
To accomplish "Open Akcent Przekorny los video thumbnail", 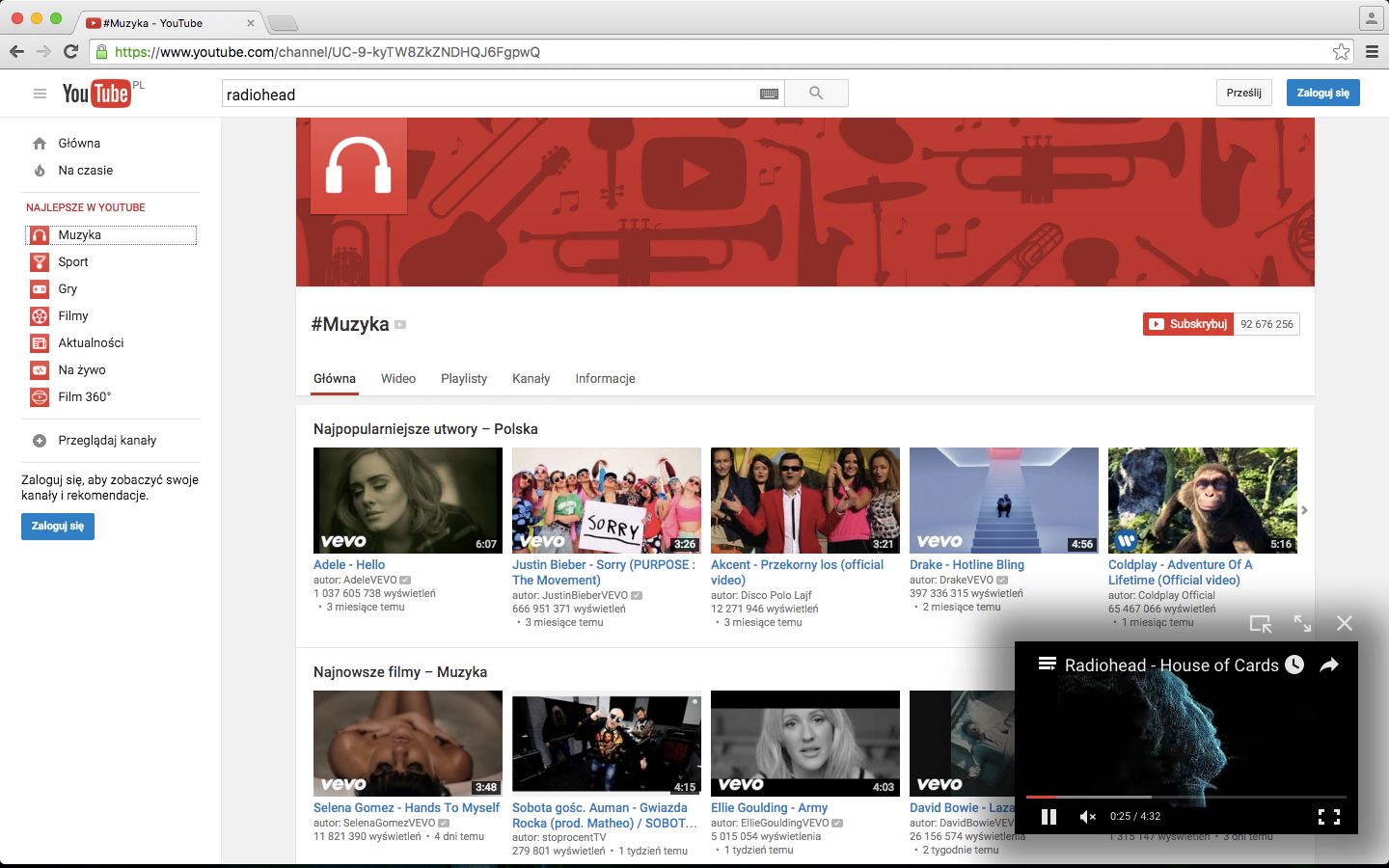I will [x=805, y=501].
